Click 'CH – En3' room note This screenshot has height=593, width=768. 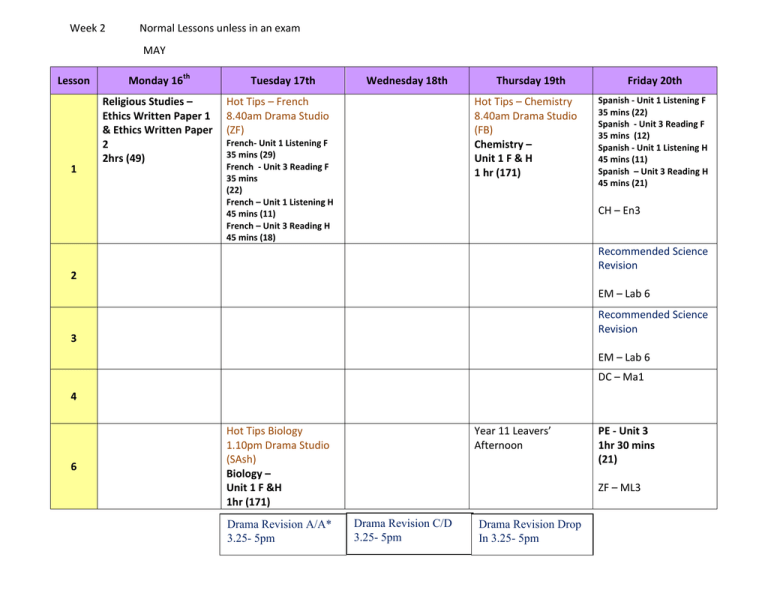pyautogui.click(x=619, y=211)
